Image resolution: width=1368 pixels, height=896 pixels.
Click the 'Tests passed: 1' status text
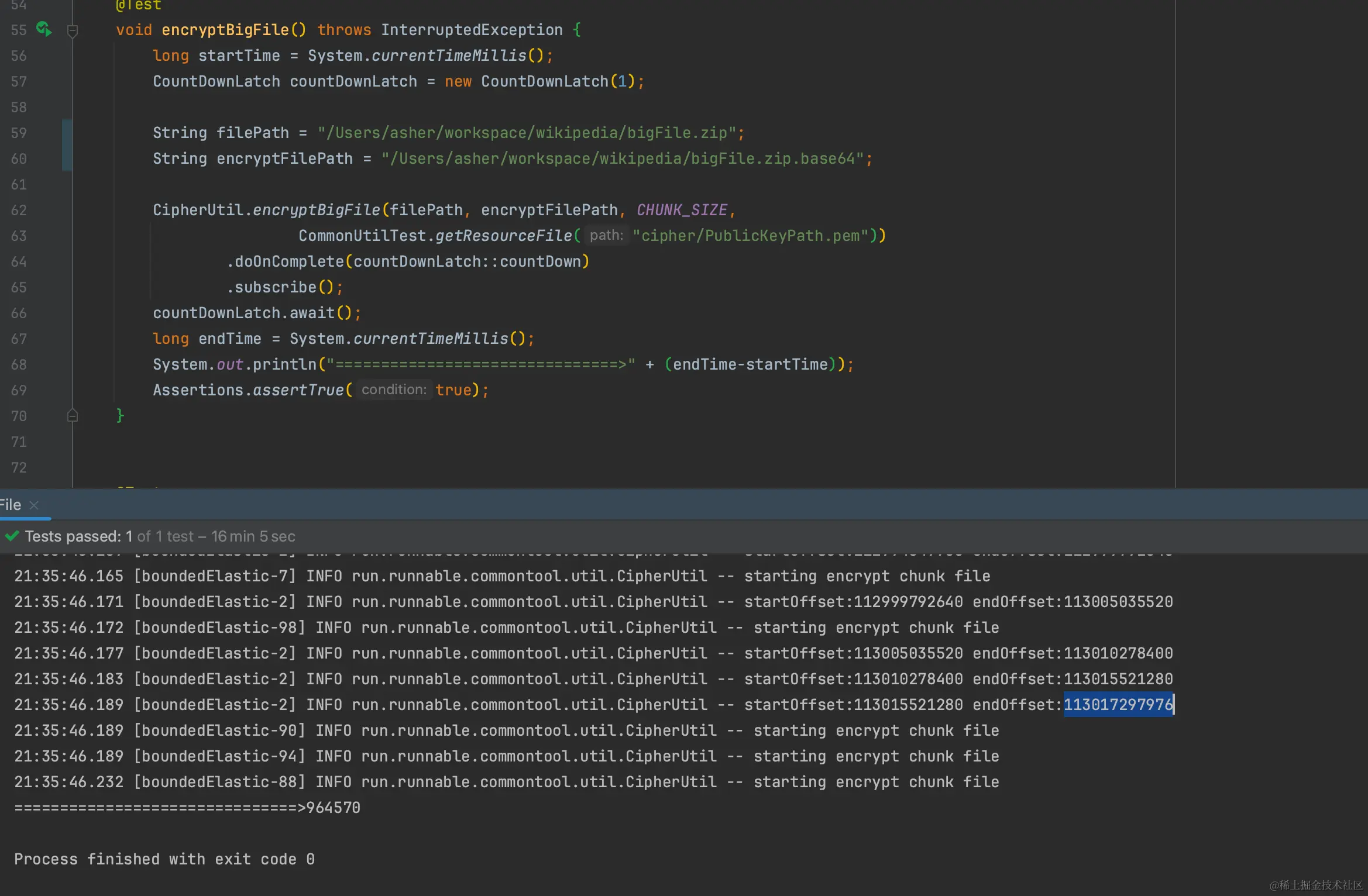pos(79,536)
